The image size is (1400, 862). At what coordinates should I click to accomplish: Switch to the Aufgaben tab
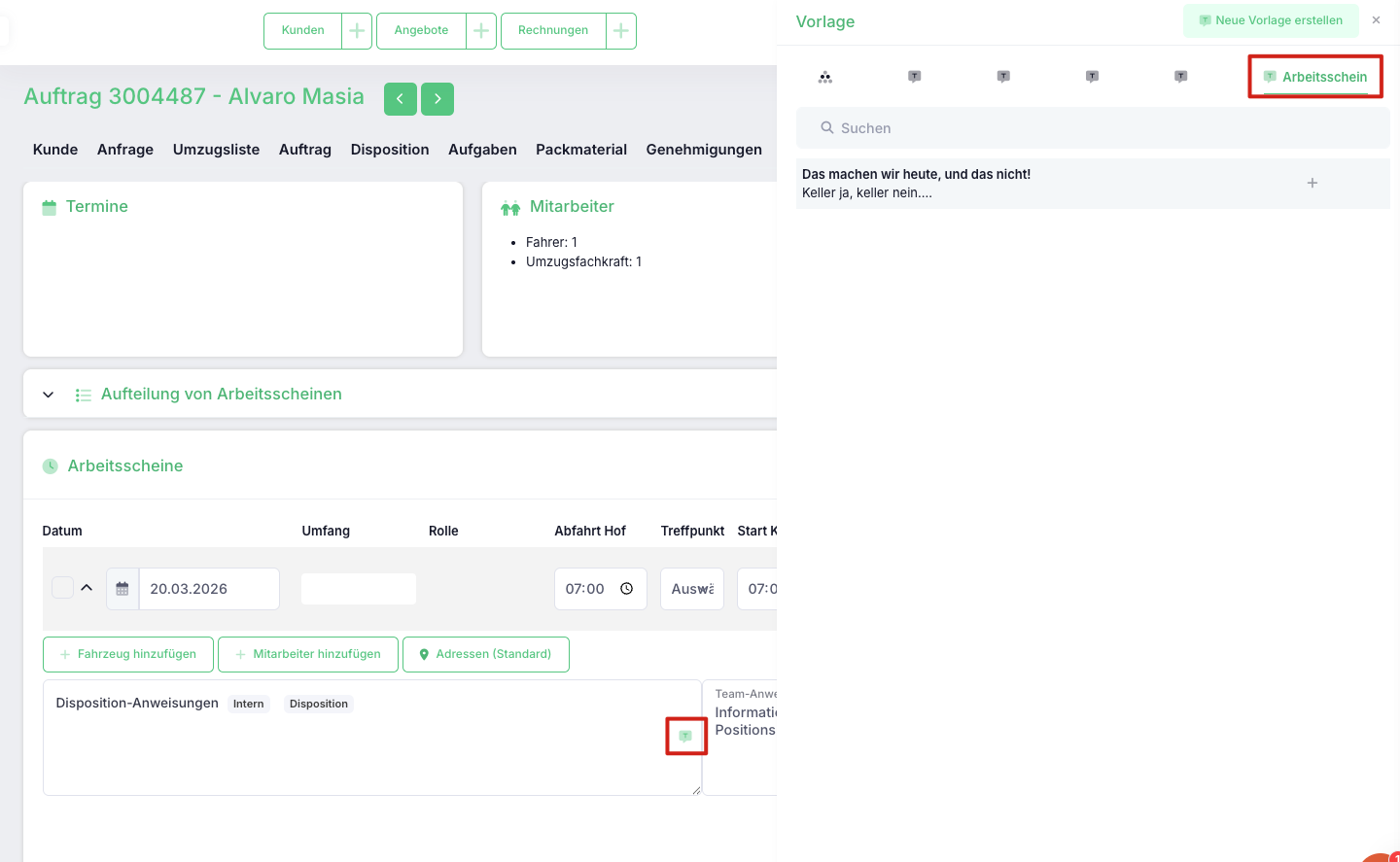[482, 150]
